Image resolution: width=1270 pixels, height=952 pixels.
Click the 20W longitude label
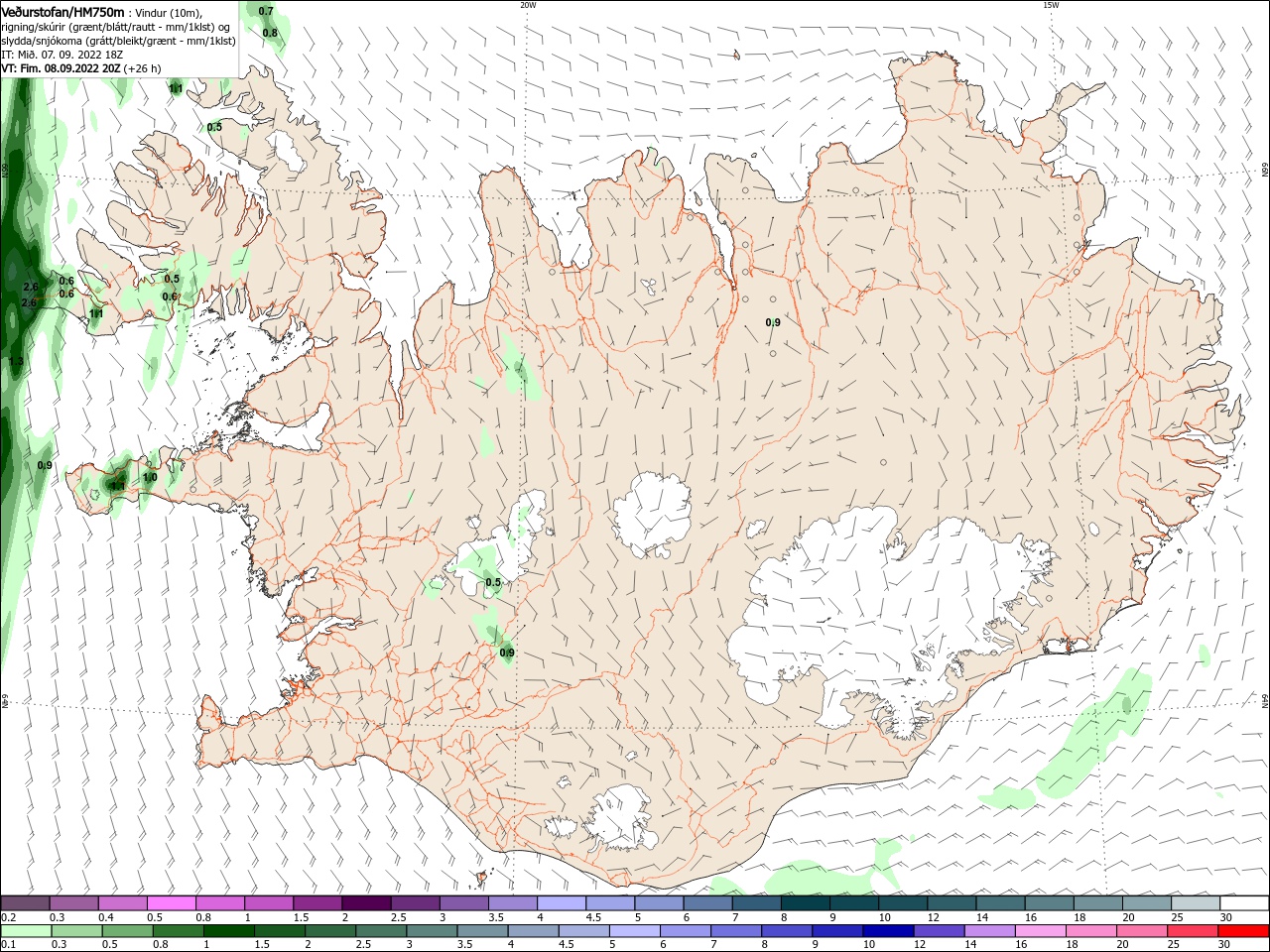528,5
